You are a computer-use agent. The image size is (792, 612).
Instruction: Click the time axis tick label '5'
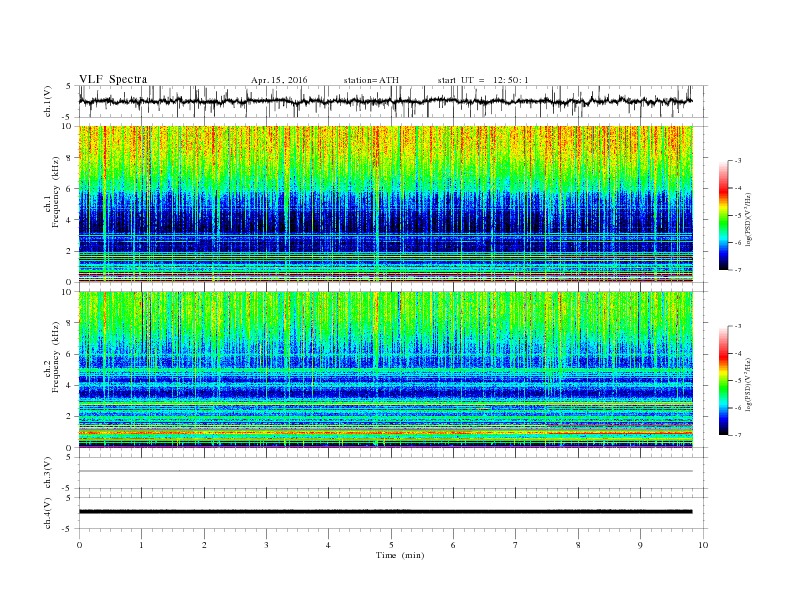point(391,545)
